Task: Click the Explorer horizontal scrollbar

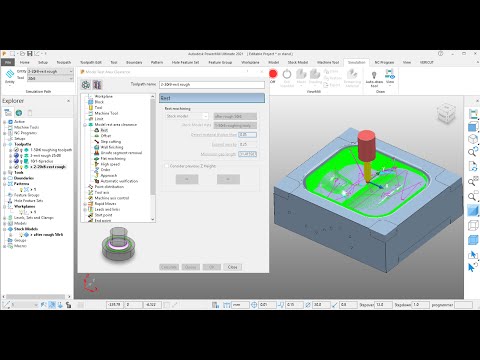Action: point(35,296)
